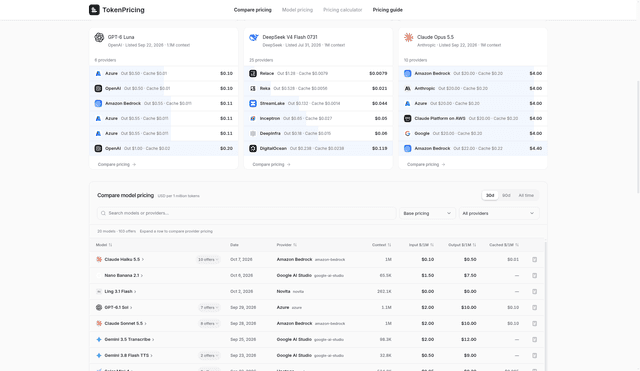The image size is (640, 371).
Task: Expand the 7 offers on GPT-6.1 Sol
Action: (209, 307)
